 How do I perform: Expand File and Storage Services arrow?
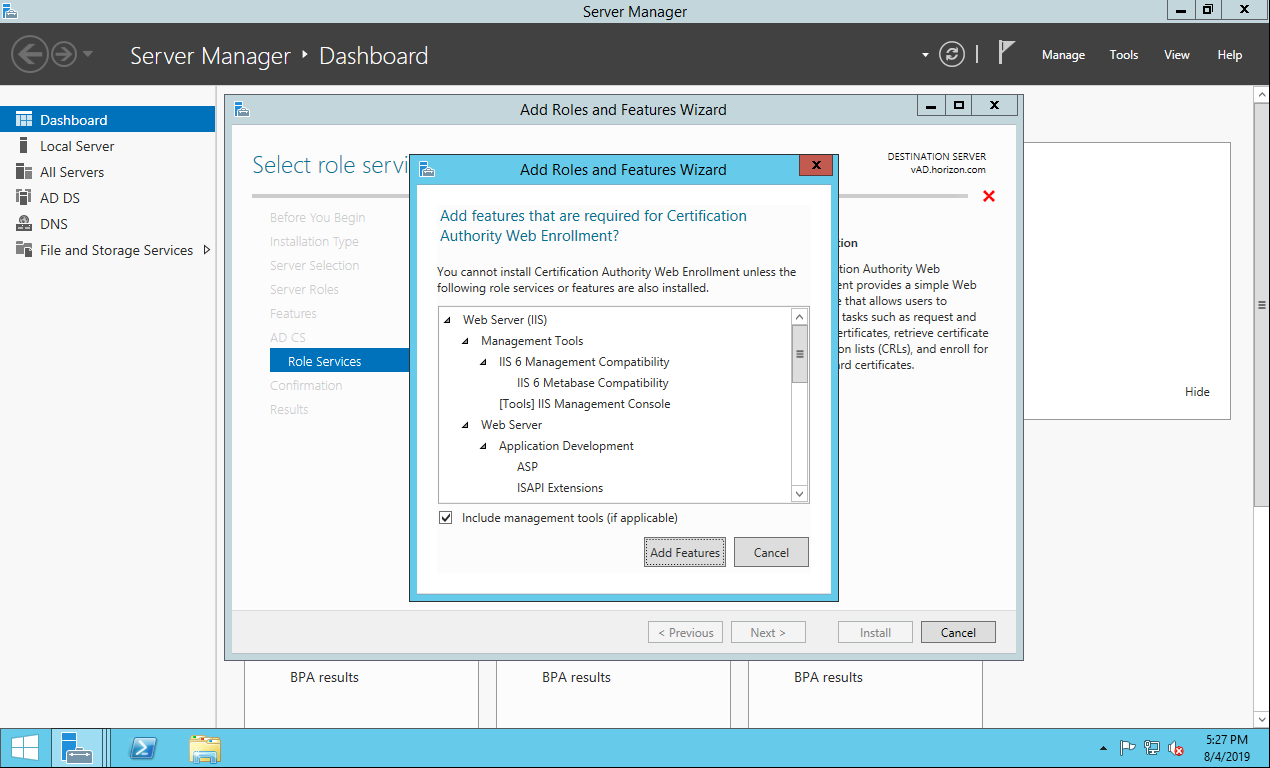[206, 250]
